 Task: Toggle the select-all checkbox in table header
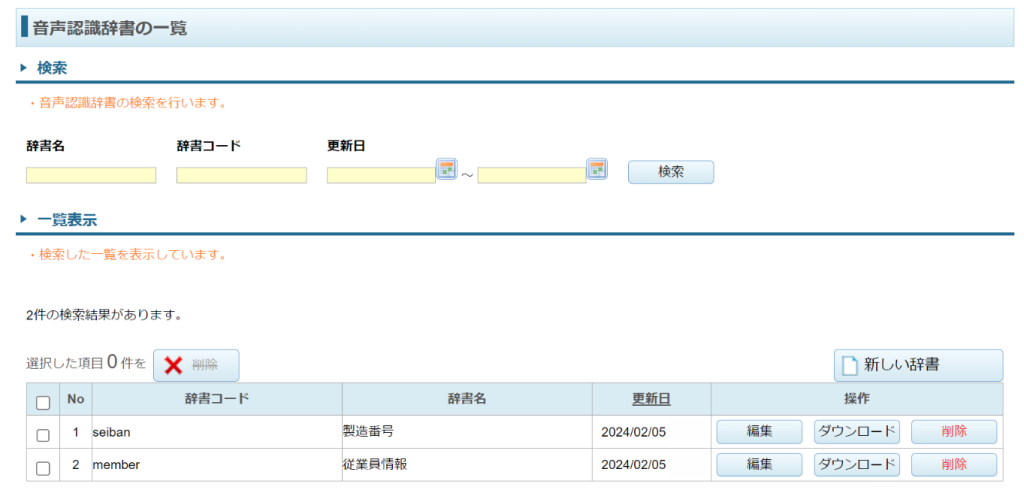tap(43, 403)
